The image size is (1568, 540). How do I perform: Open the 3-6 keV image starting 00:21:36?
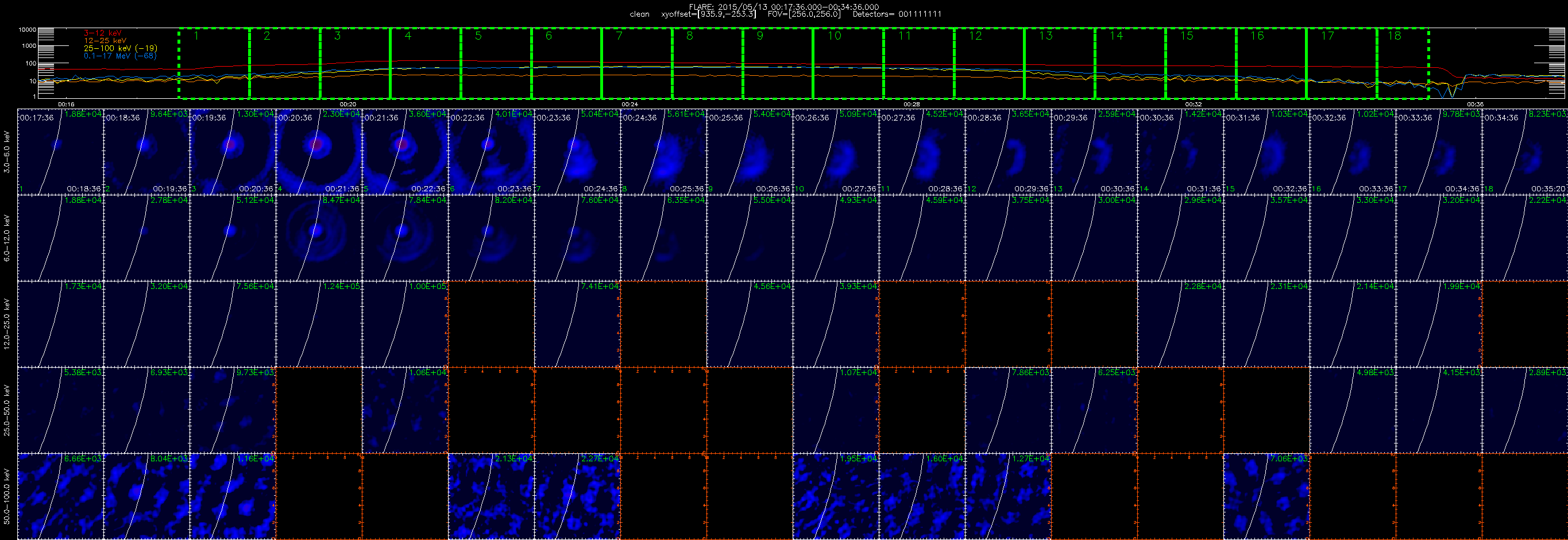(405, 152)
